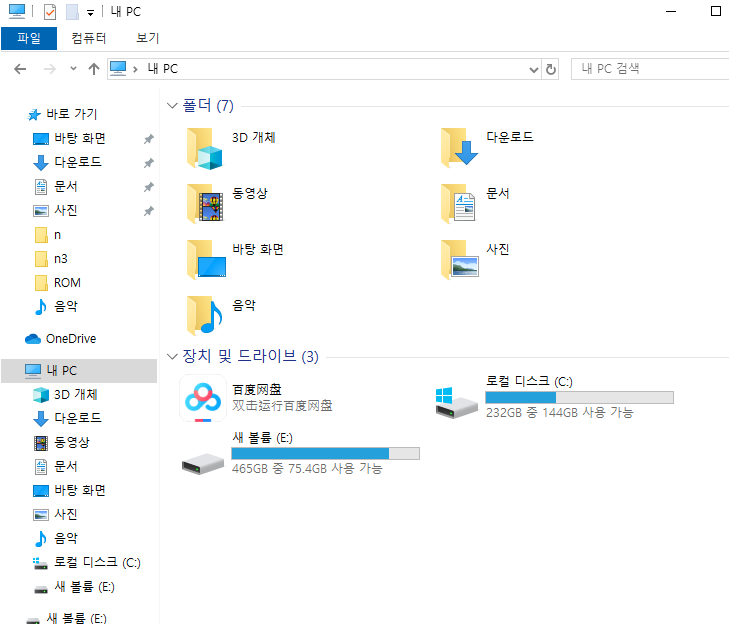Screen dimensions: 729x624
Task: Click the text 232GB 중 144GB 사용 가능
Action: [x=560, y=413]
